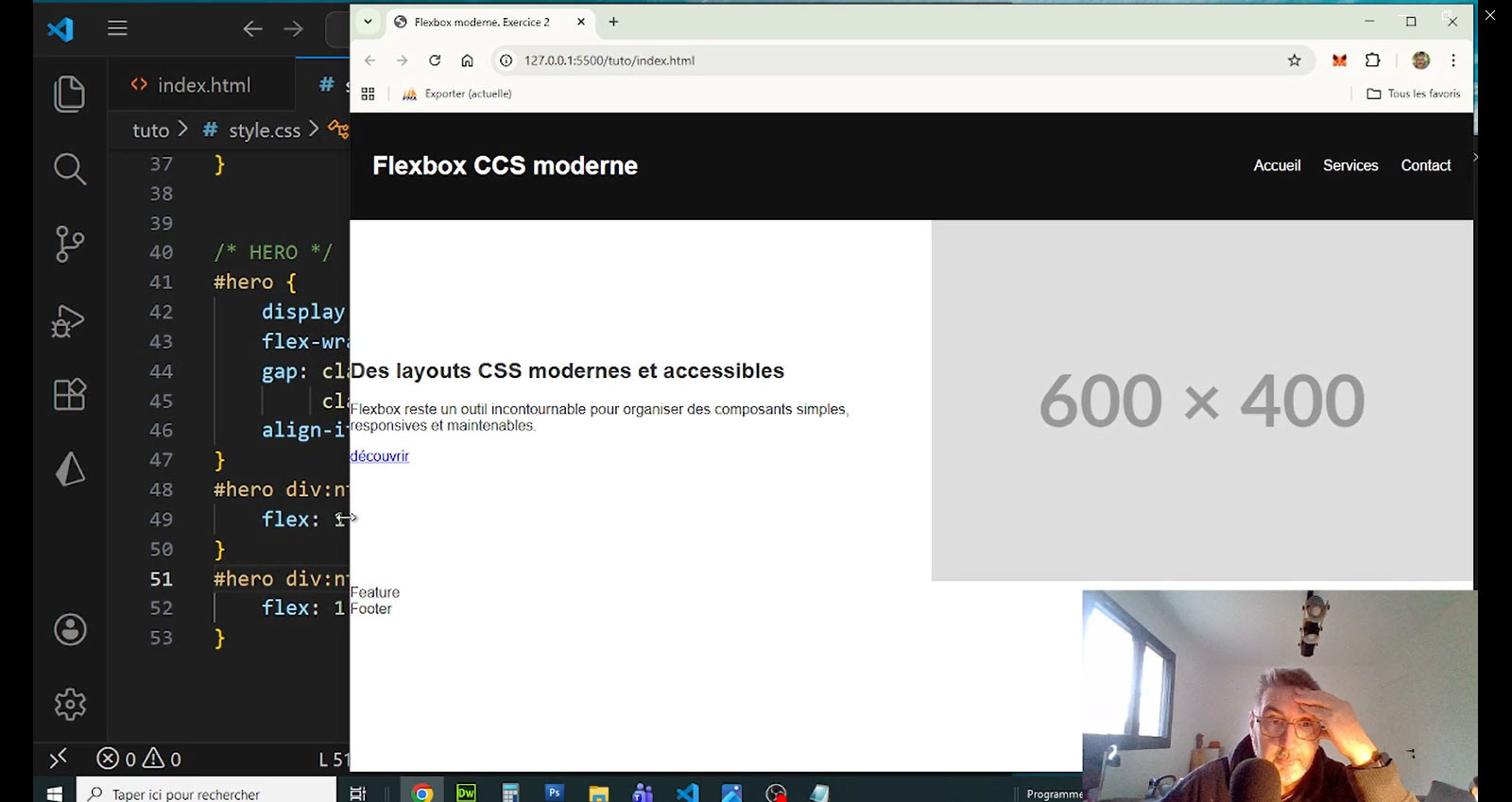Click the Chrome address bar URL
Screen dimensions: 1512x802
(610, 60)
